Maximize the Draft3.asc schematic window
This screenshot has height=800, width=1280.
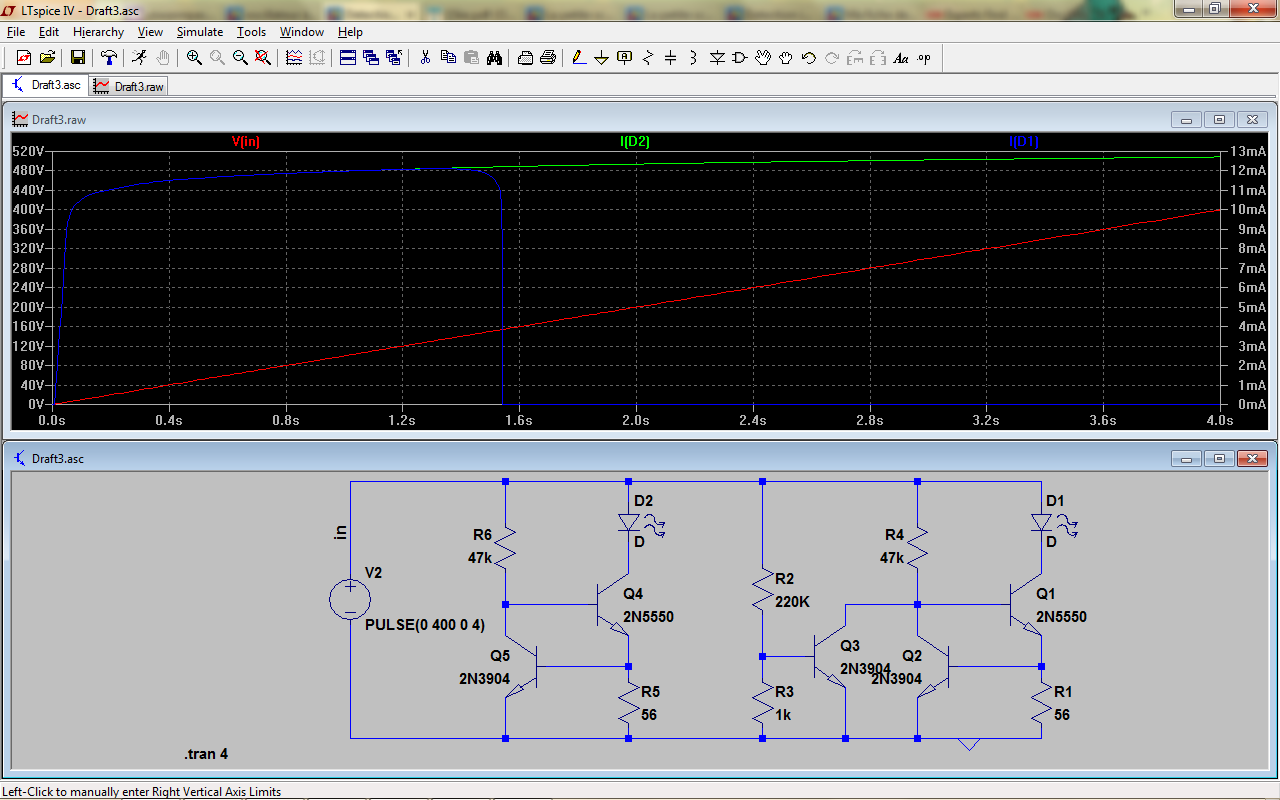tap(1219, 459)
